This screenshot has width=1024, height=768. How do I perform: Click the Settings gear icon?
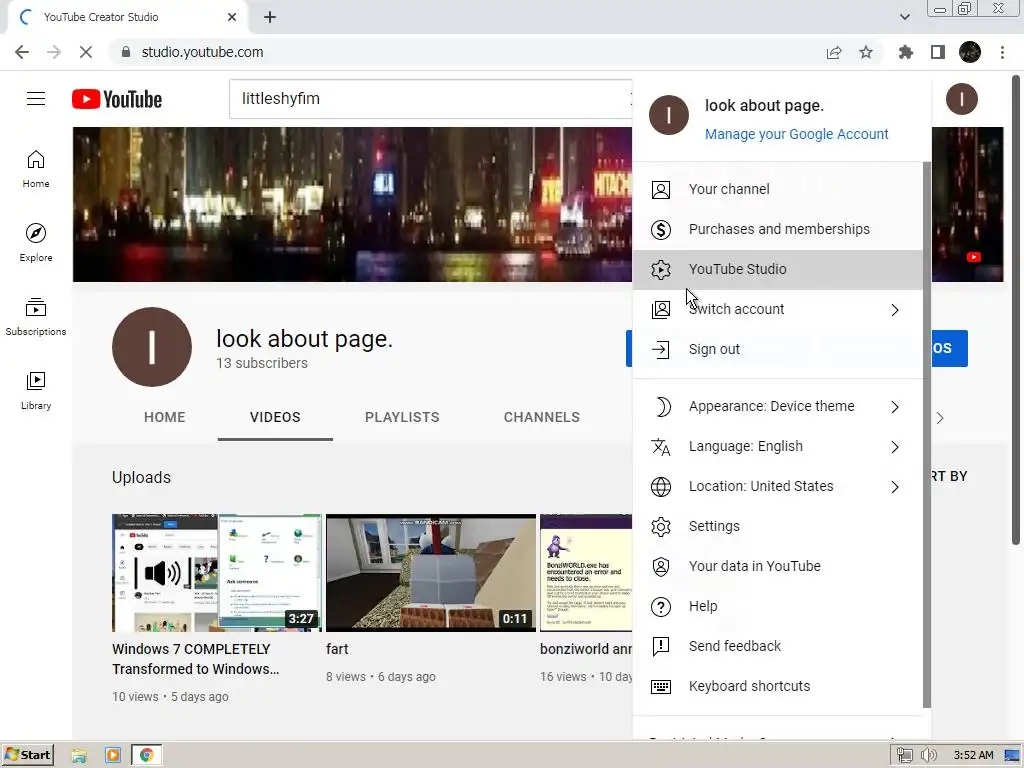661,526
